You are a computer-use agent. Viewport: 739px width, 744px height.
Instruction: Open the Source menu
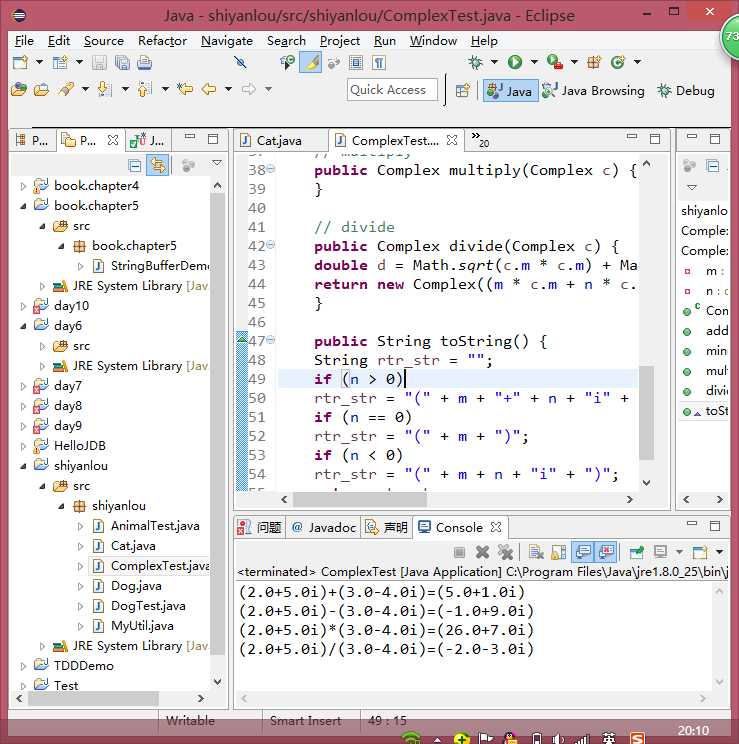click(x=103, y=41)
